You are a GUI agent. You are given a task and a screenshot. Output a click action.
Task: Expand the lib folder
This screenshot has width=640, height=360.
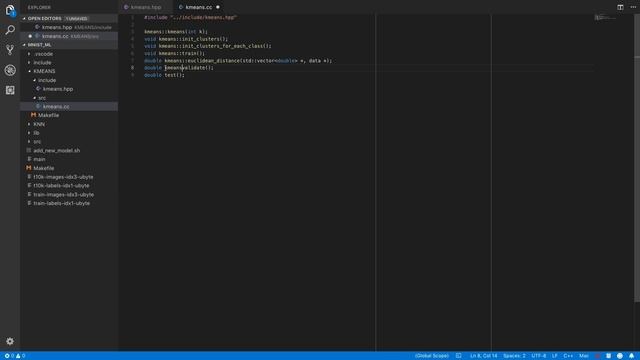click(36, 133)
